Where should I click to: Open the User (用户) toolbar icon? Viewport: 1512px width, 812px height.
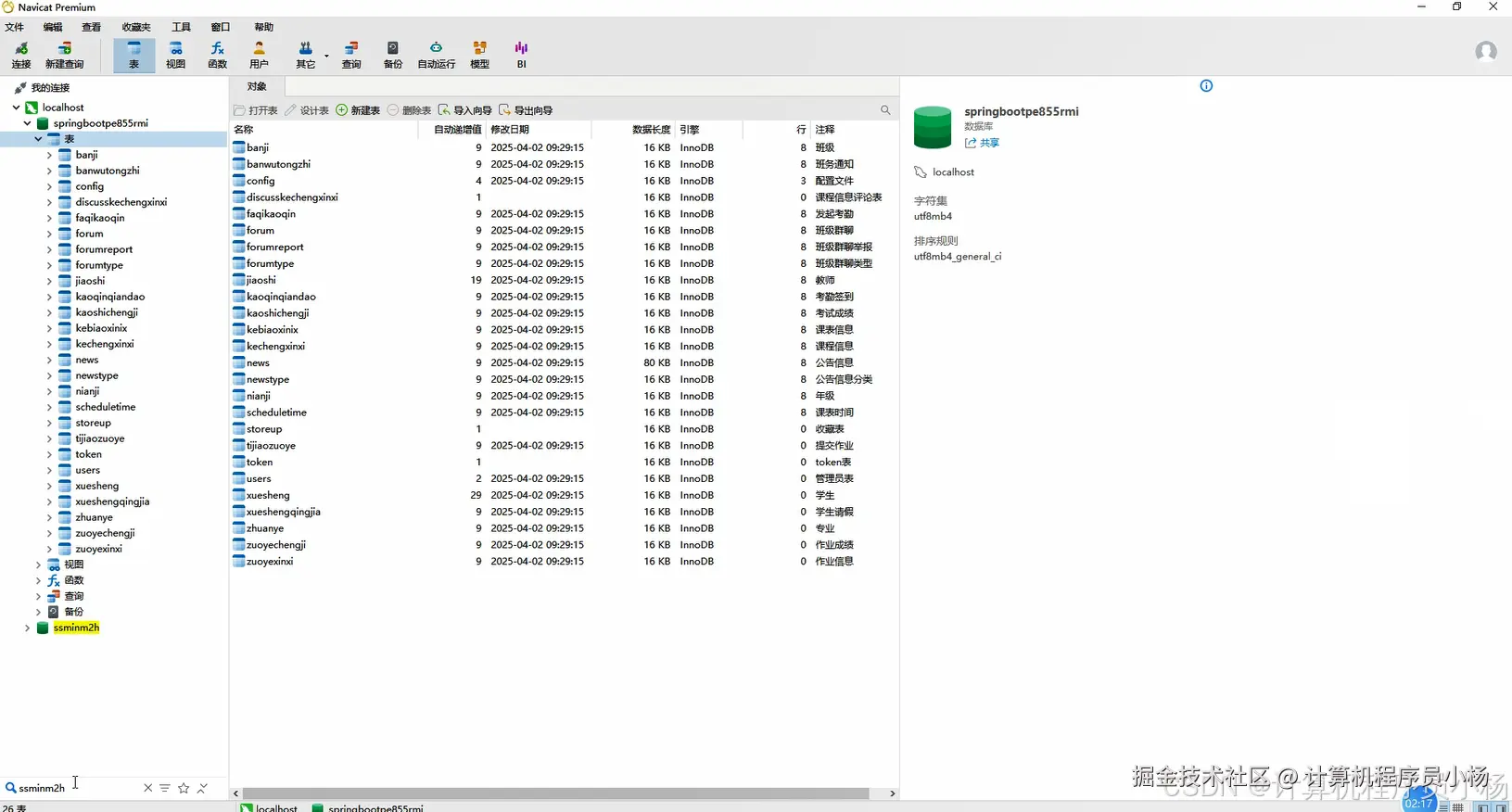tap(259, 55)
